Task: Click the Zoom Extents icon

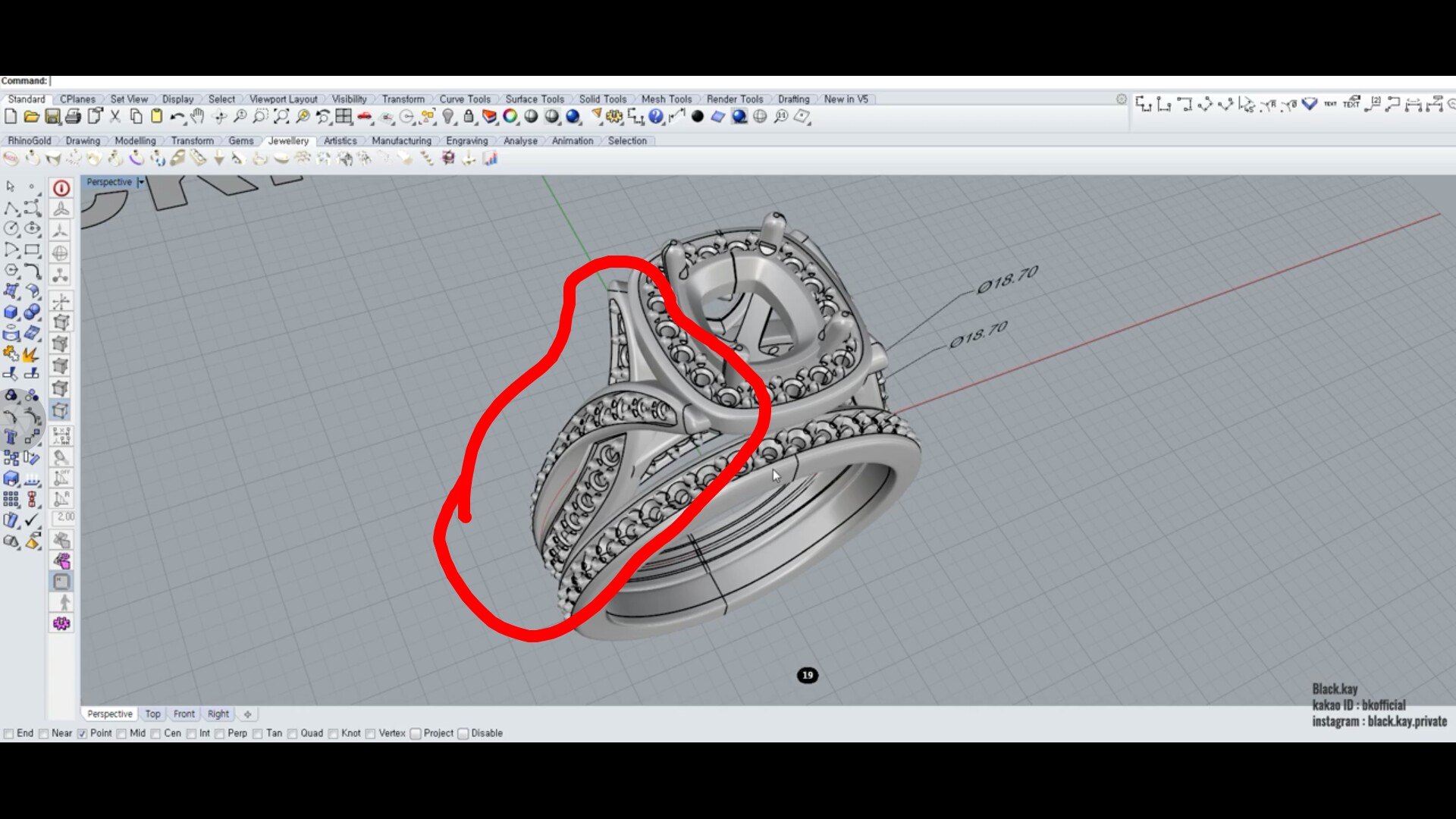Action: (x=281, y=117)
